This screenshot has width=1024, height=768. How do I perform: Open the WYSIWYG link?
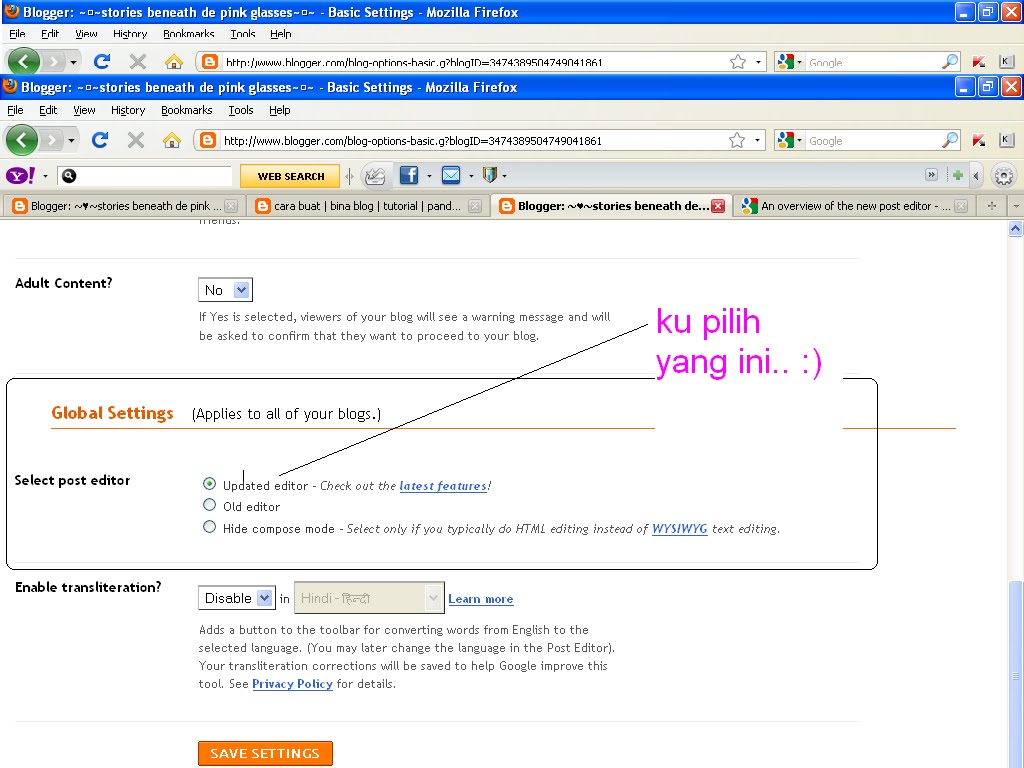coord(679,528)
